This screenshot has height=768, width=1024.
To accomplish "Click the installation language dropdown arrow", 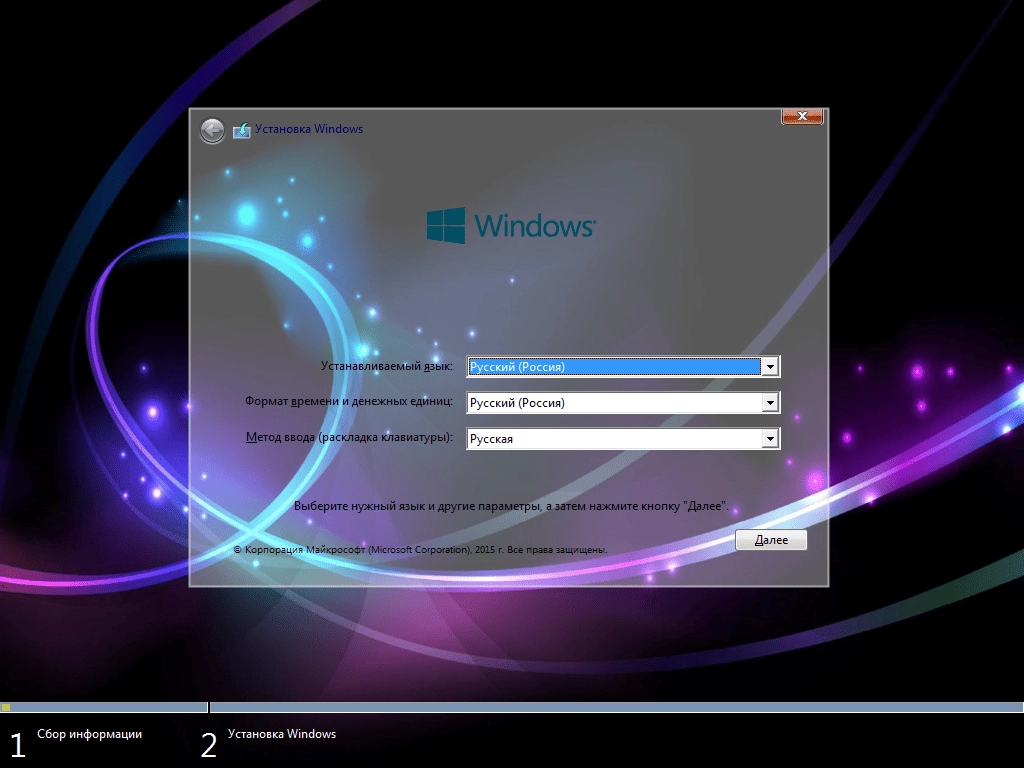I will point(770,366).
